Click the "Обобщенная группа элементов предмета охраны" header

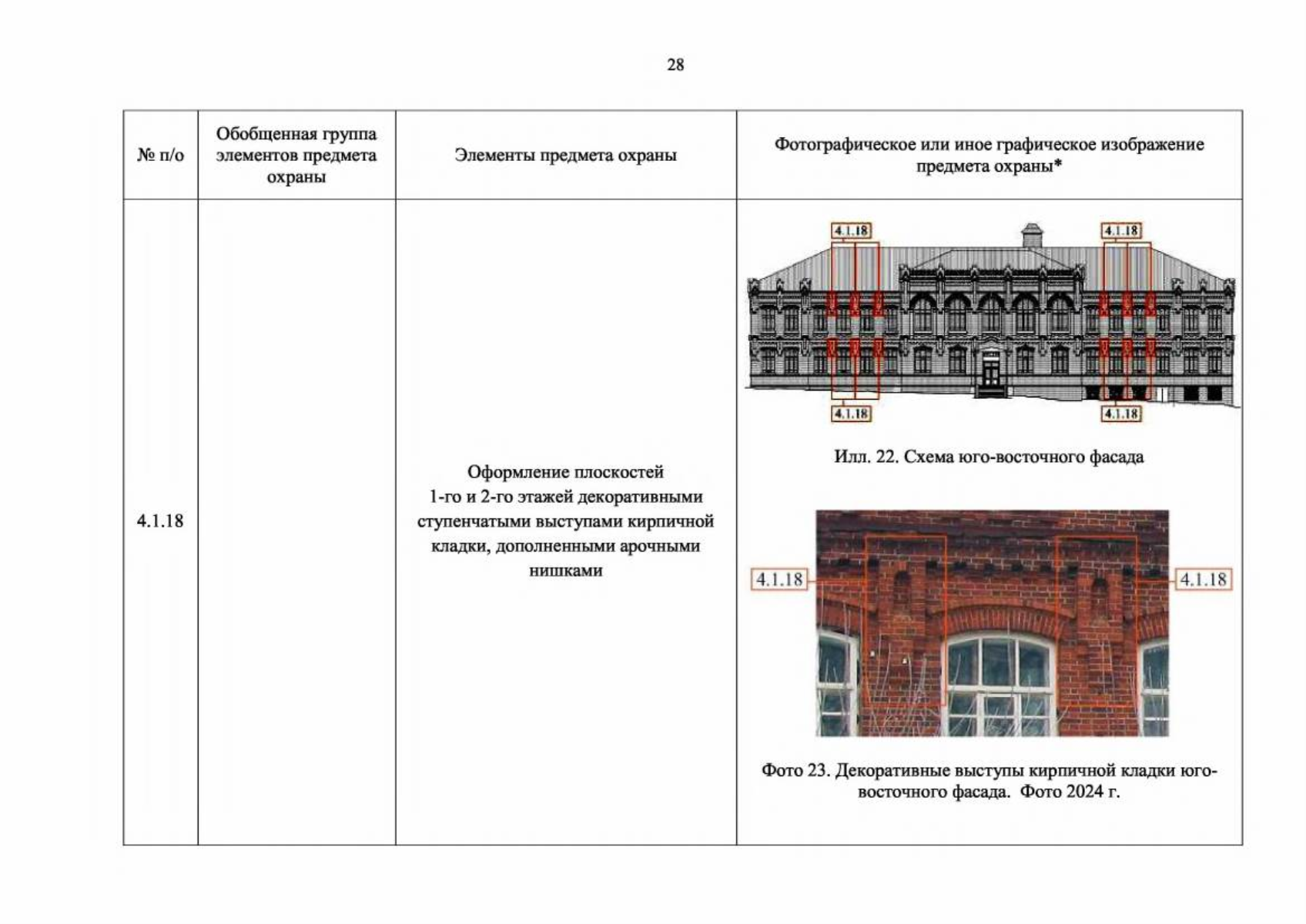[296, 155]
